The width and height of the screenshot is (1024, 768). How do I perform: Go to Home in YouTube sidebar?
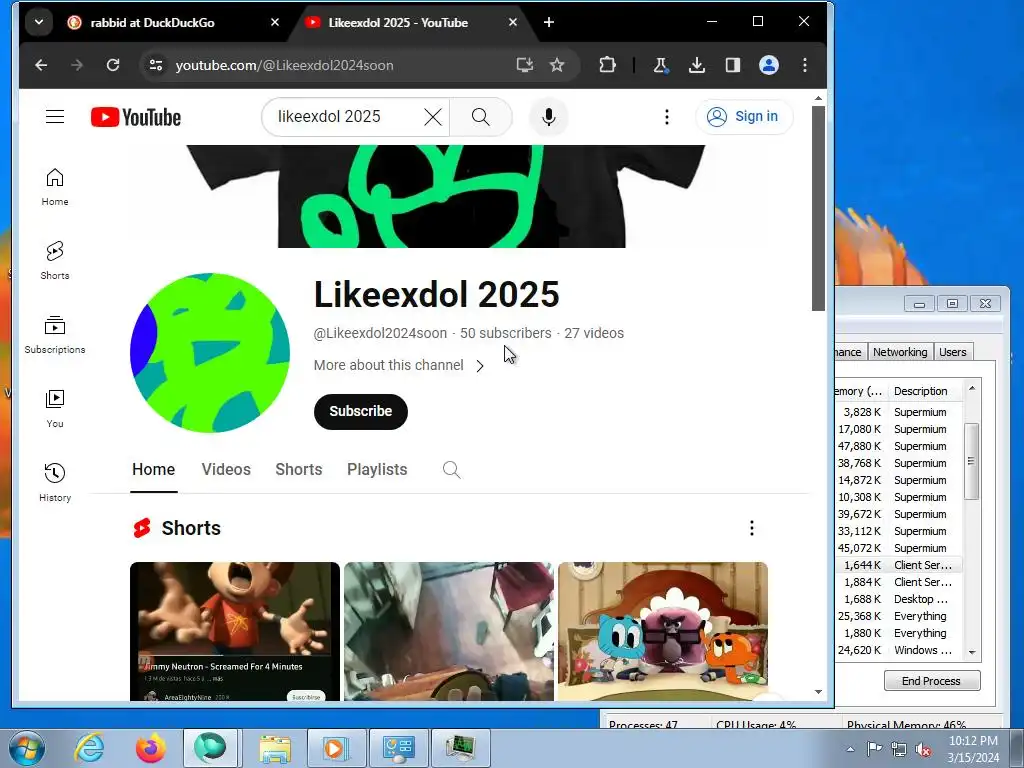(55, 187)
